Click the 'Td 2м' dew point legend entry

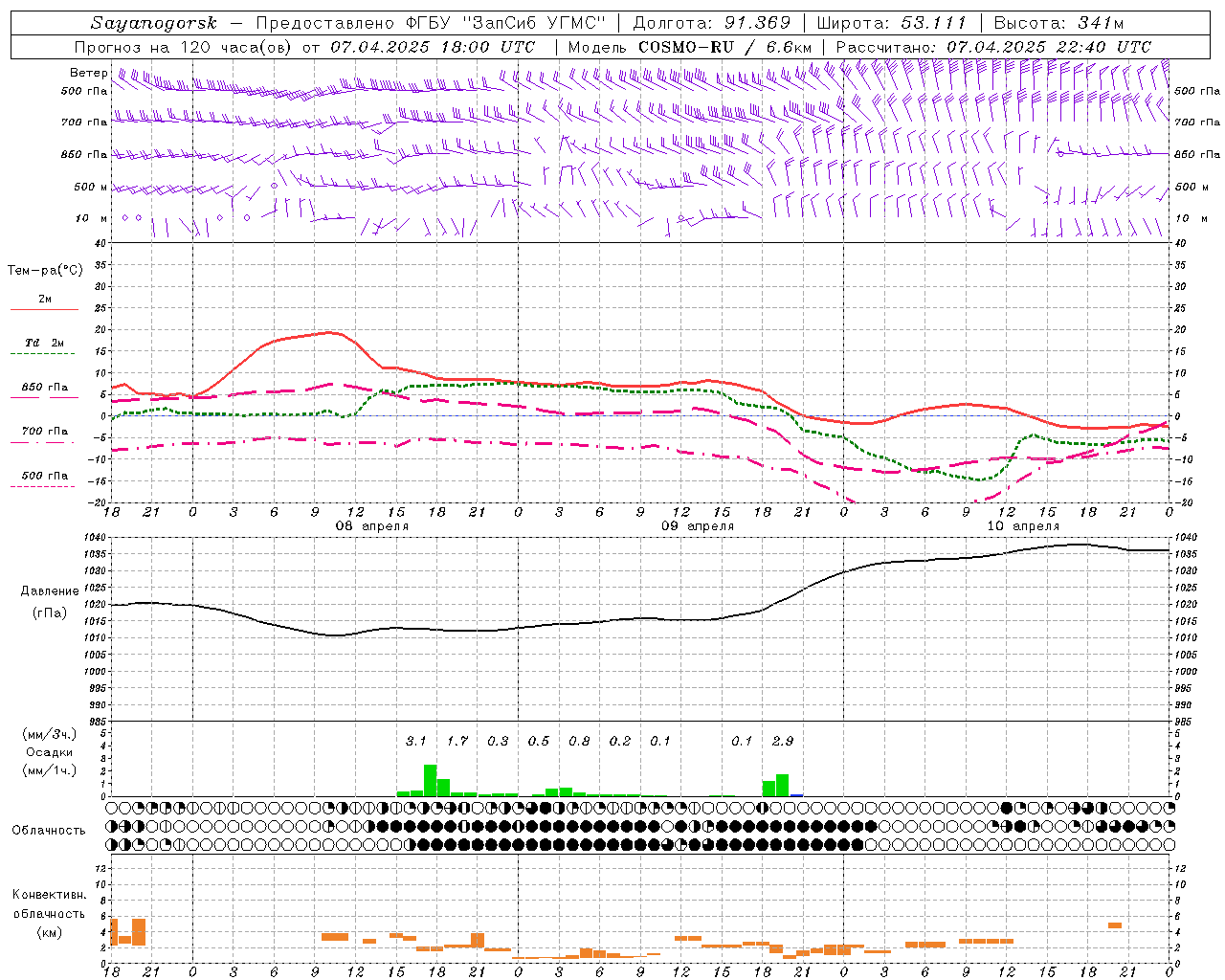(44, 343)
